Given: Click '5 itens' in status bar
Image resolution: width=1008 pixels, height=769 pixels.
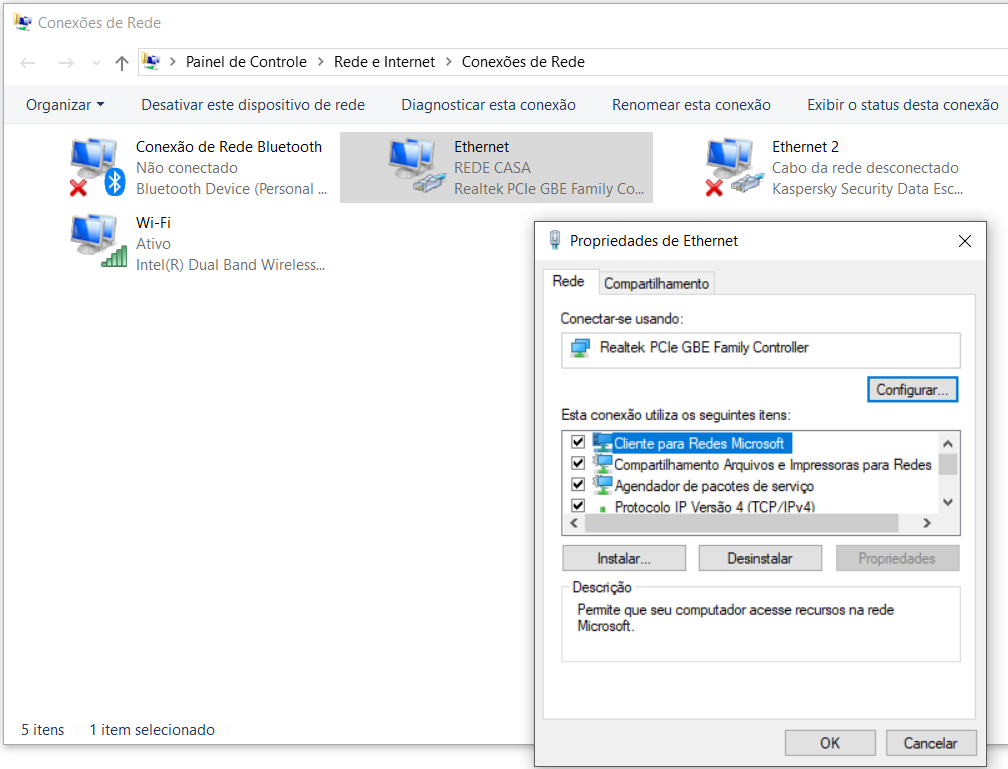Looking at the screenshot, I should (x=42, y=730).
